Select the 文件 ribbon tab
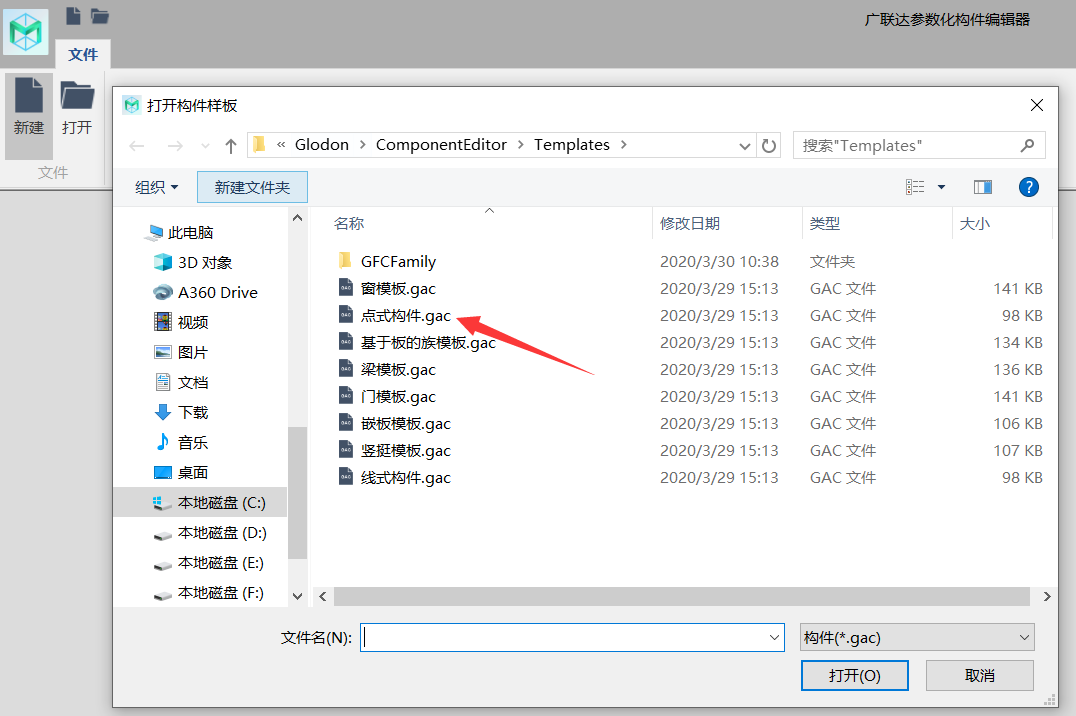 83,54
